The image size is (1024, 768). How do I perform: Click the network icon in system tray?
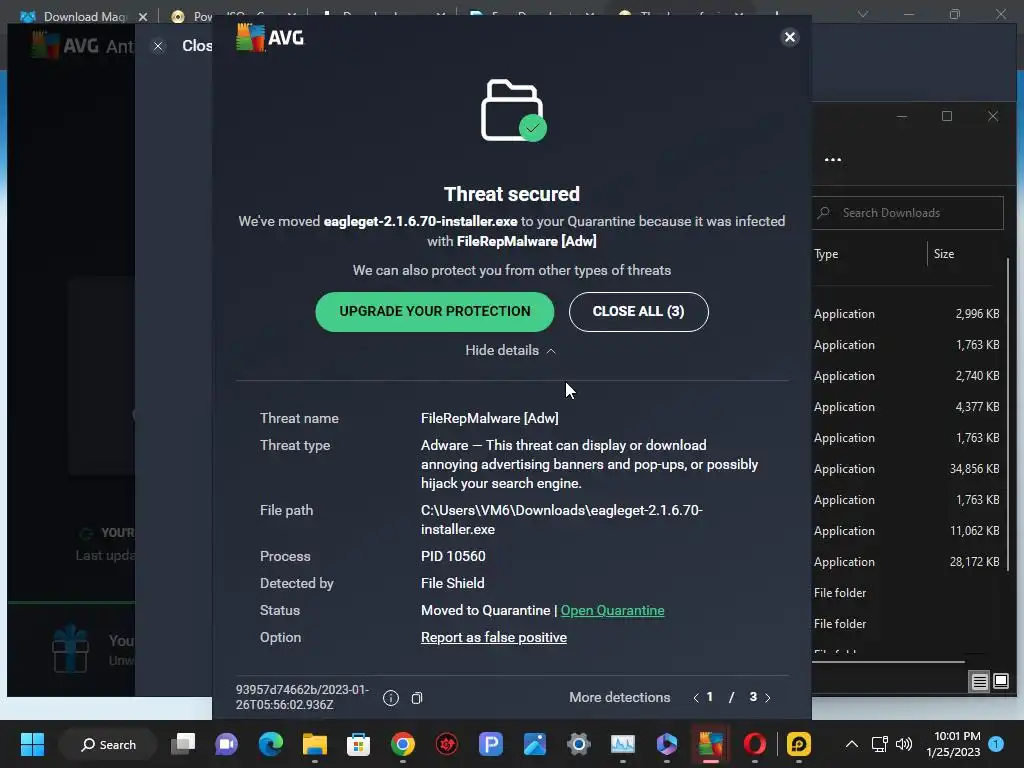tap(879, 744)
